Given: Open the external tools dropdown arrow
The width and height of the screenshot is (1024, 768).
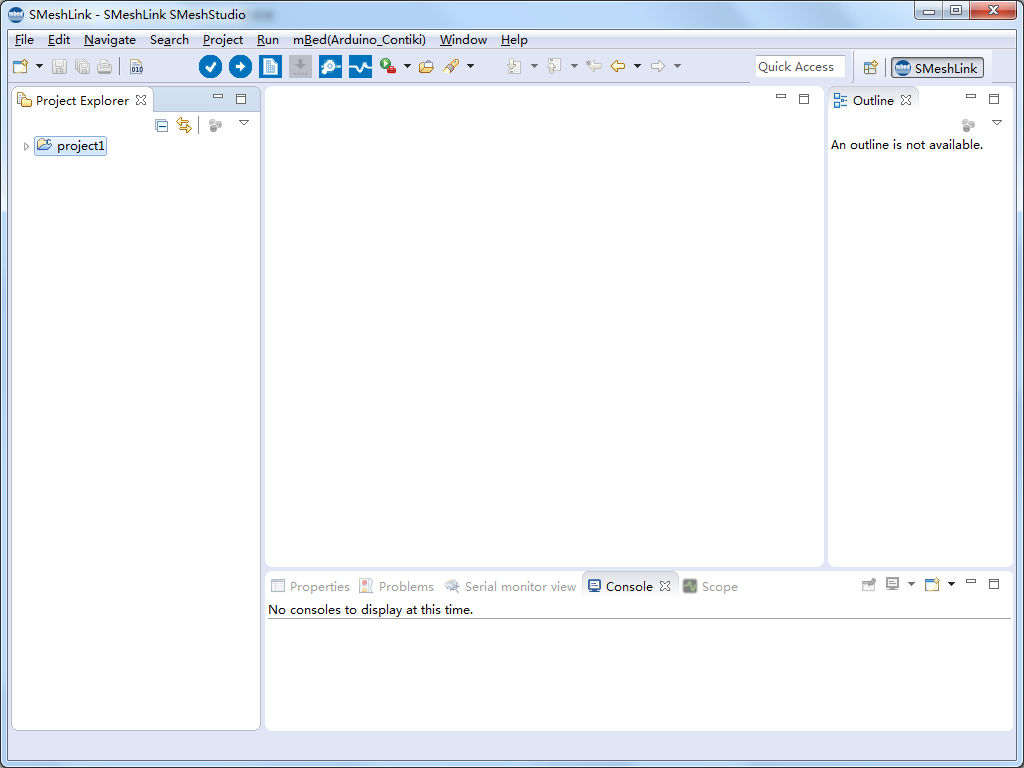Looking at the screenshot, I should 408,66.
